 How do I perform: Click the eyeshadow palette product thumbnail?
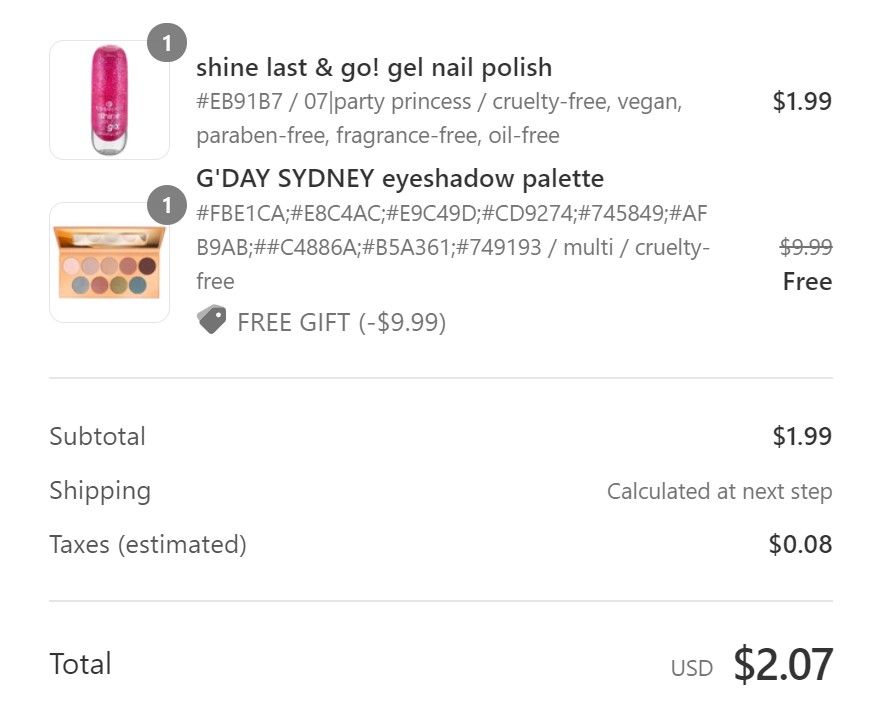pos(109,263)
